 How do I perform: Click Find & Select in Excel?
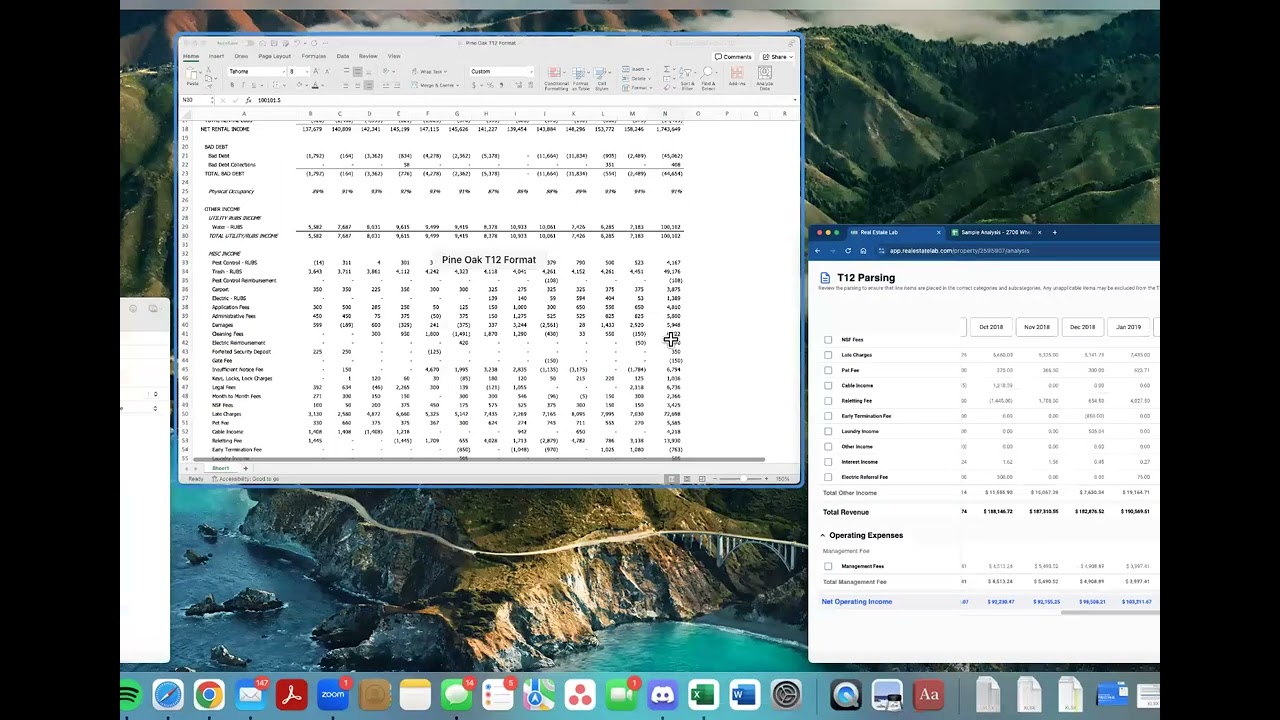pos(708,79)
